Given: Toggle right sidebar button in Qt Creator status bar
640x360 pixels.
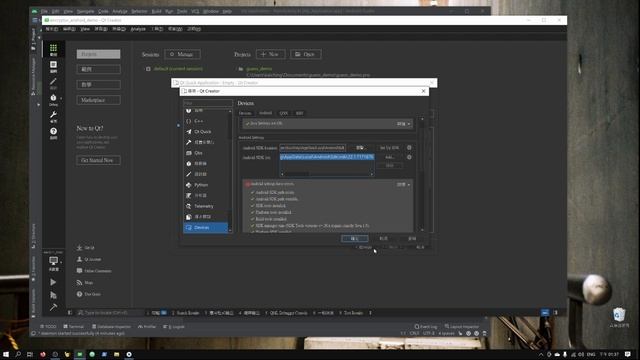Looking at the screenshot, I should [556, 313].
